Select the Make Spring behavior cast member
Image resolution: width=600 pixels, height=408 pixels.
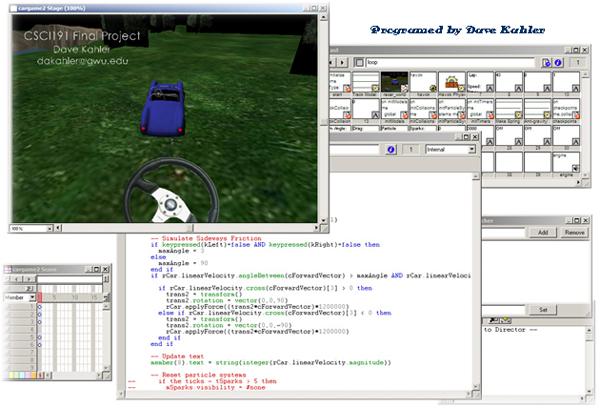click(509, 110)
